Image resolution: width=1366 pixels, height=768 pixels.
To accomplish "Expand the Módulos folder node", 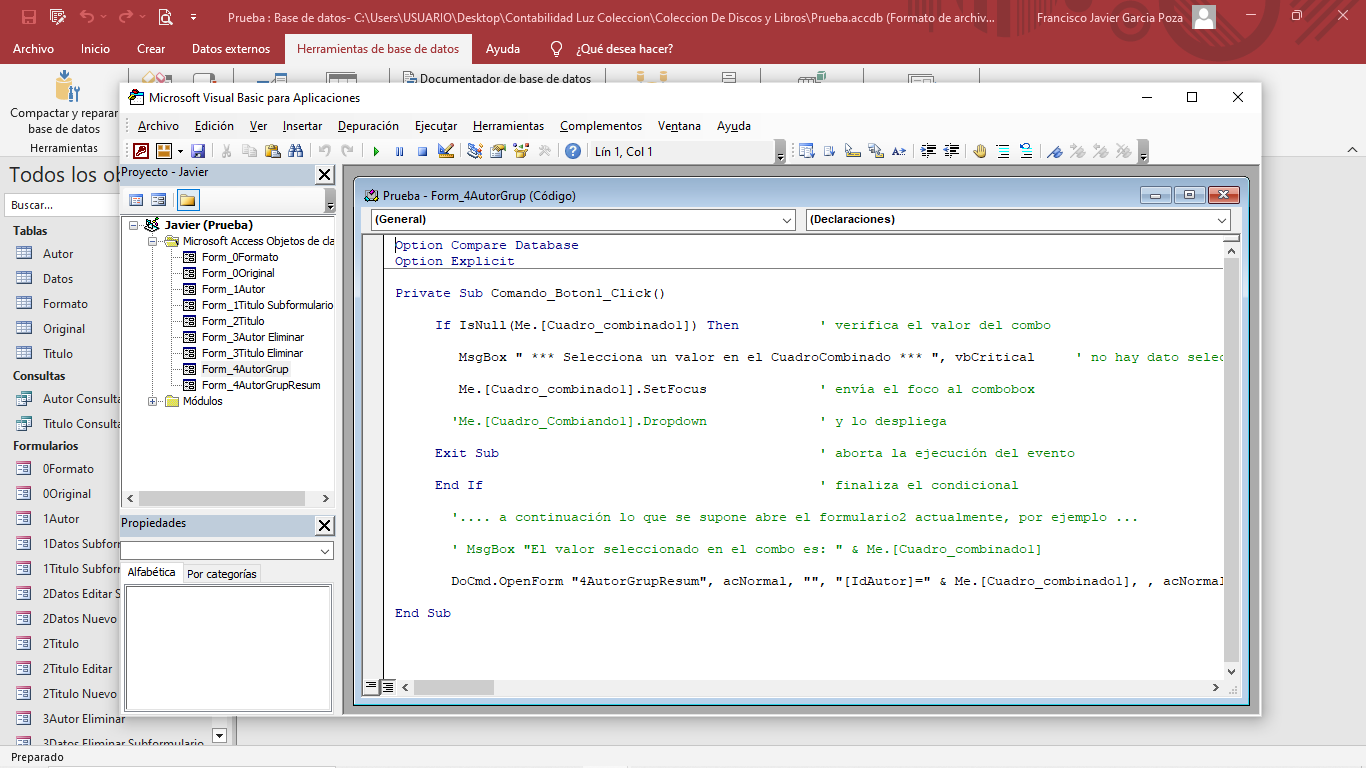I will point(153,402).
